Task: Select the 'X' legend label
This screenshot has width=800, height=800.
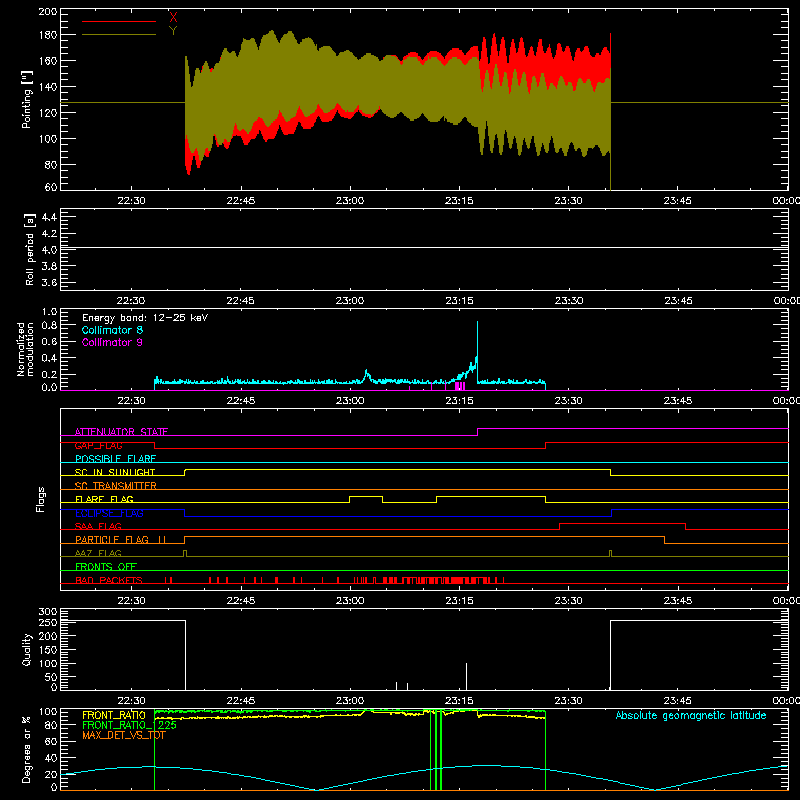Action: [x=173, y=17]
